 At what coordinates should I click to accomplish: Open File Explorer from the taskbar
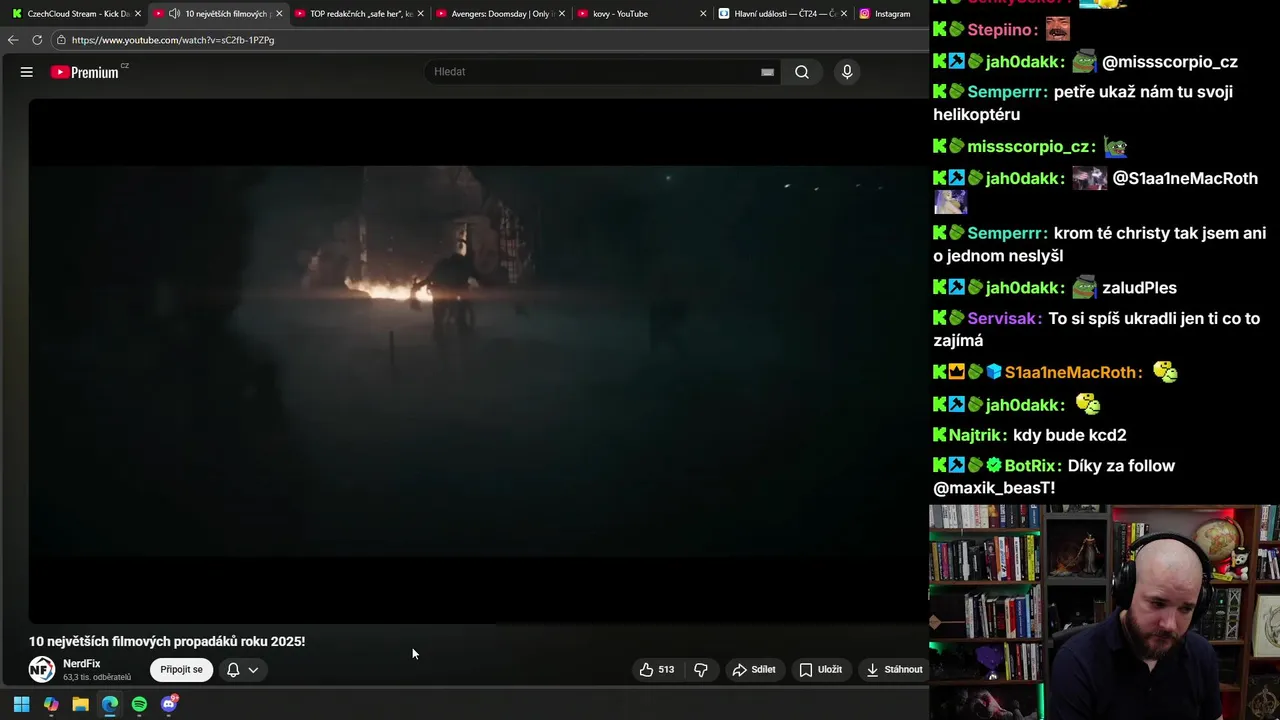click(x=81, y=704)
